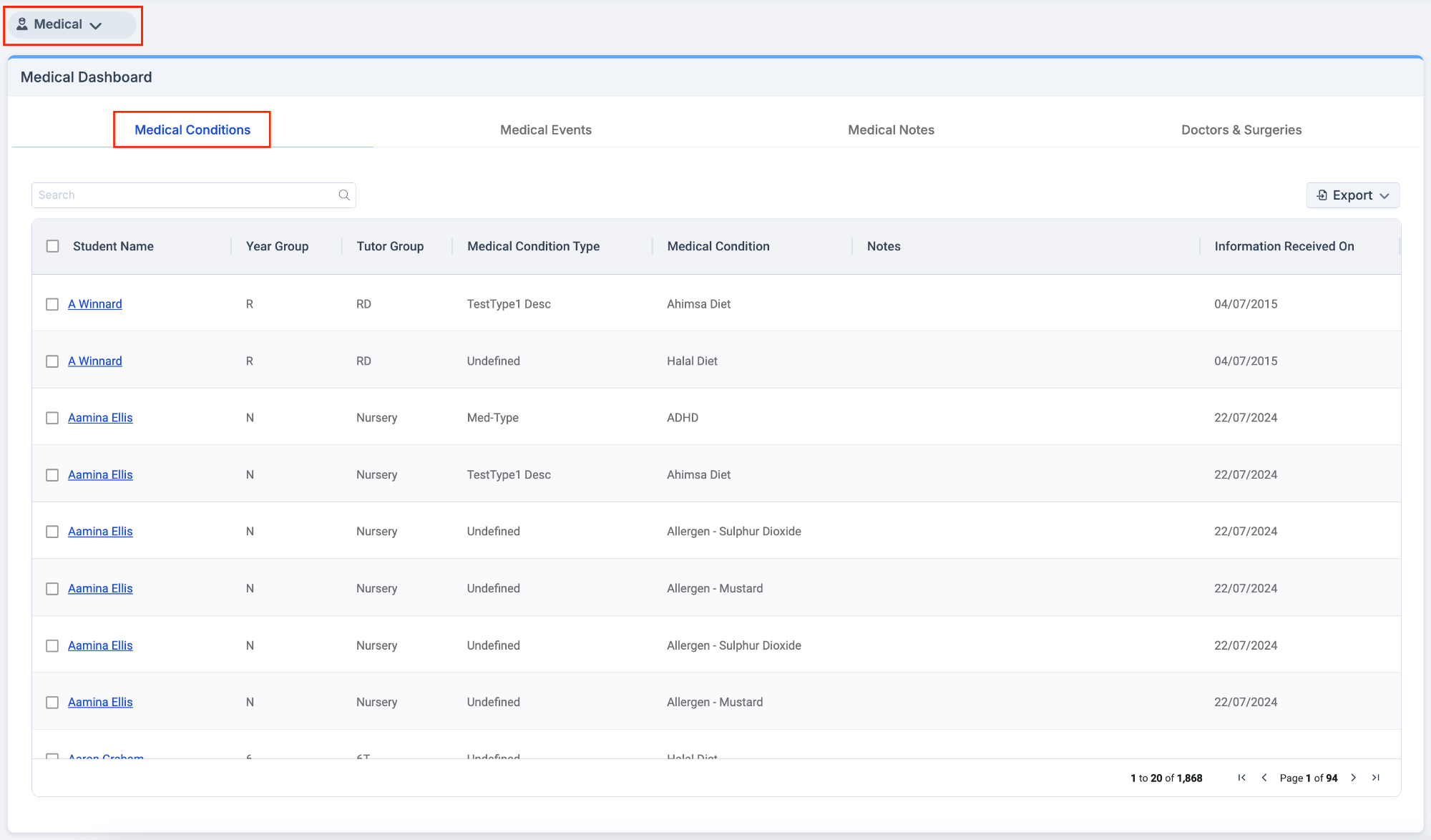
Task: Sort by the Tutor Group column header
Action: (x=390, y=246)
